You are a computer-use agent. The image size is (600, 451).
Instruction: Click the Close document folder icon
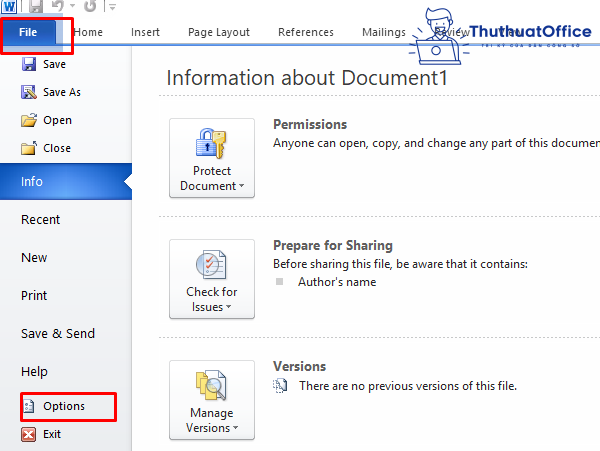(x=29, y=148)
